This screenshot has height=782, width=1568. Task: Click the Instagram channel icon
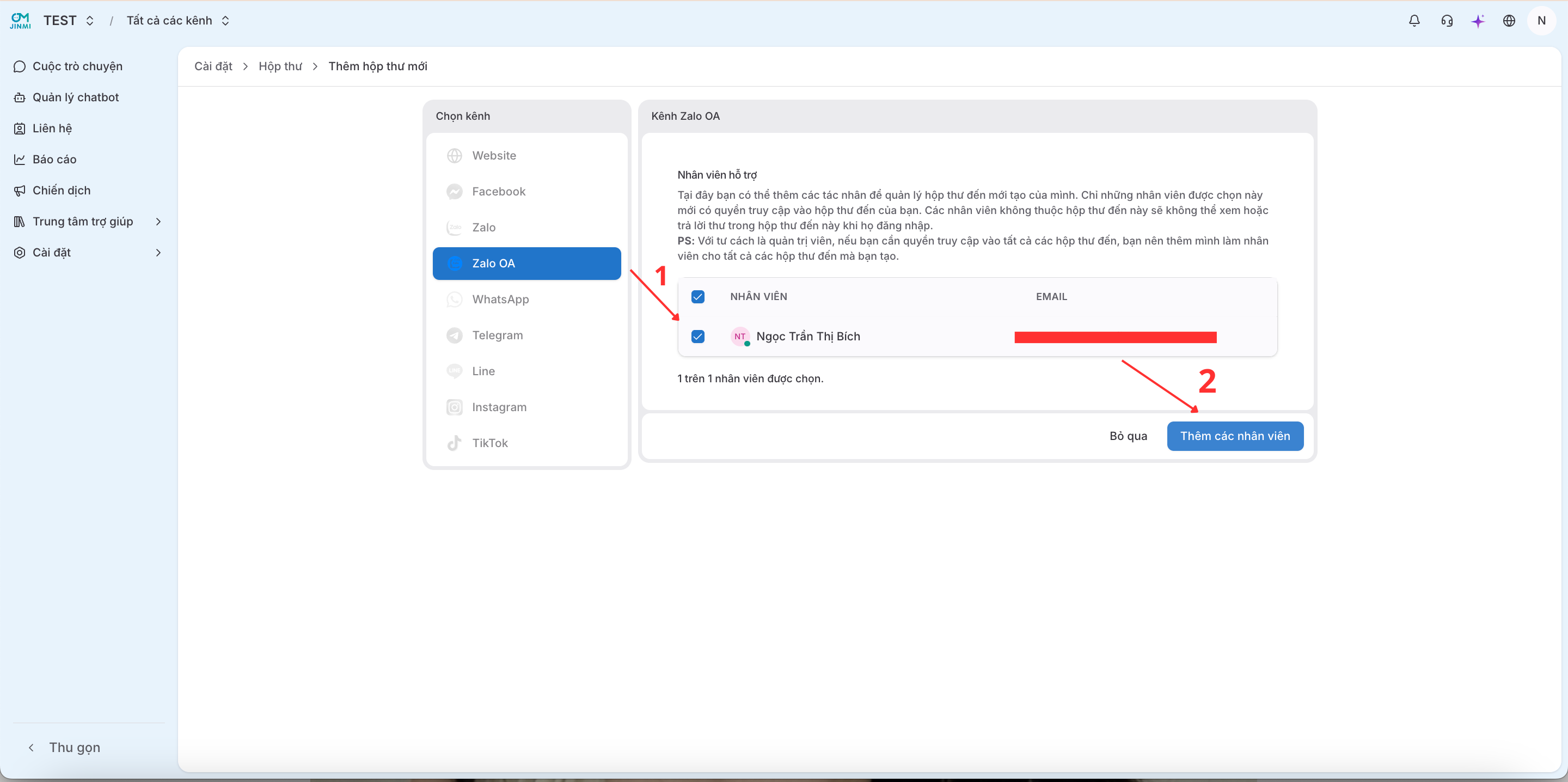tap(454, 407)
